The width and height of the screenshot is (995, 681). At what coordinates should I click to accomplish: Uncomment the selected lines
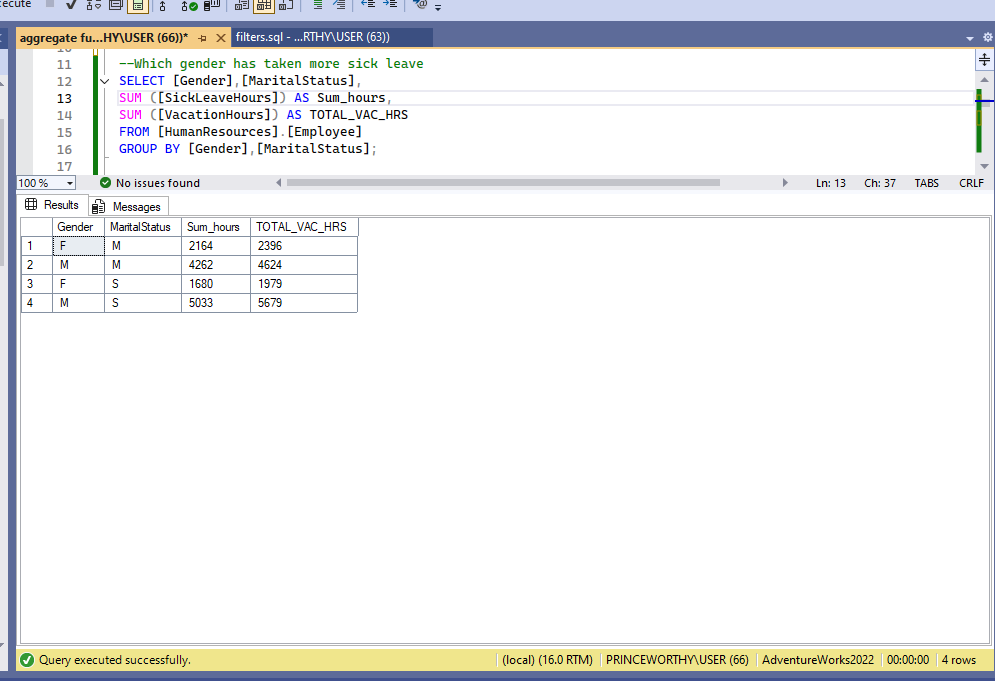pos(339,4)
